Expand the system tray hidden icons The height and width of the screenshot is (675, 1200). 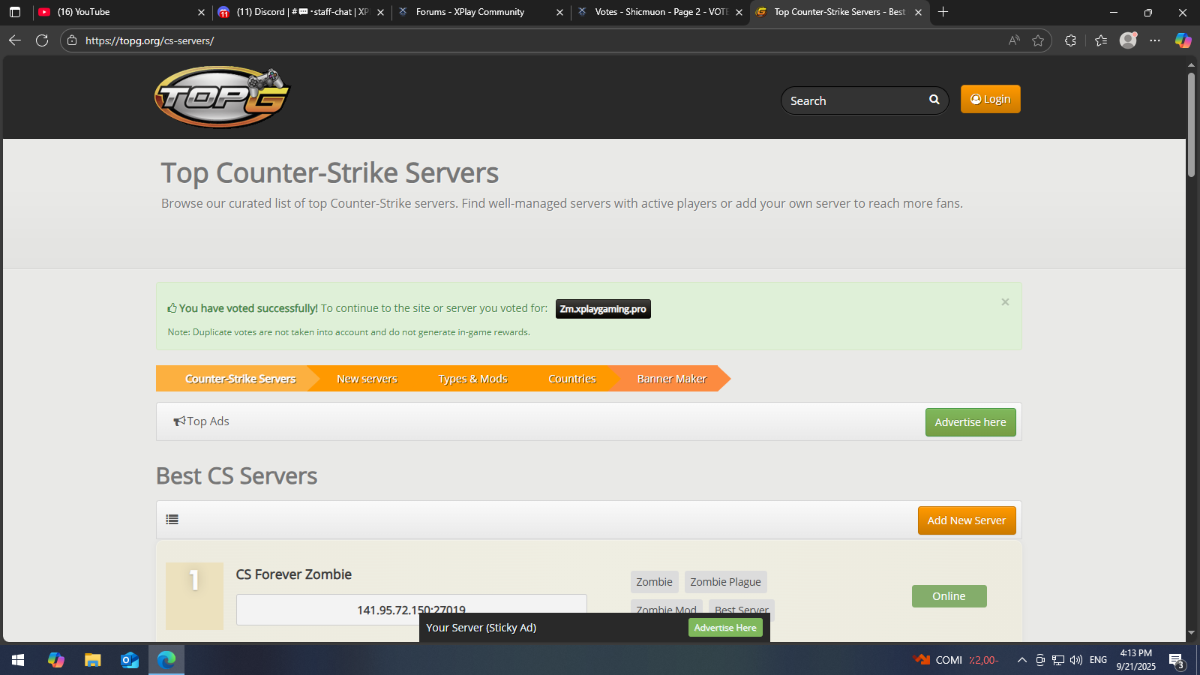1021,660
